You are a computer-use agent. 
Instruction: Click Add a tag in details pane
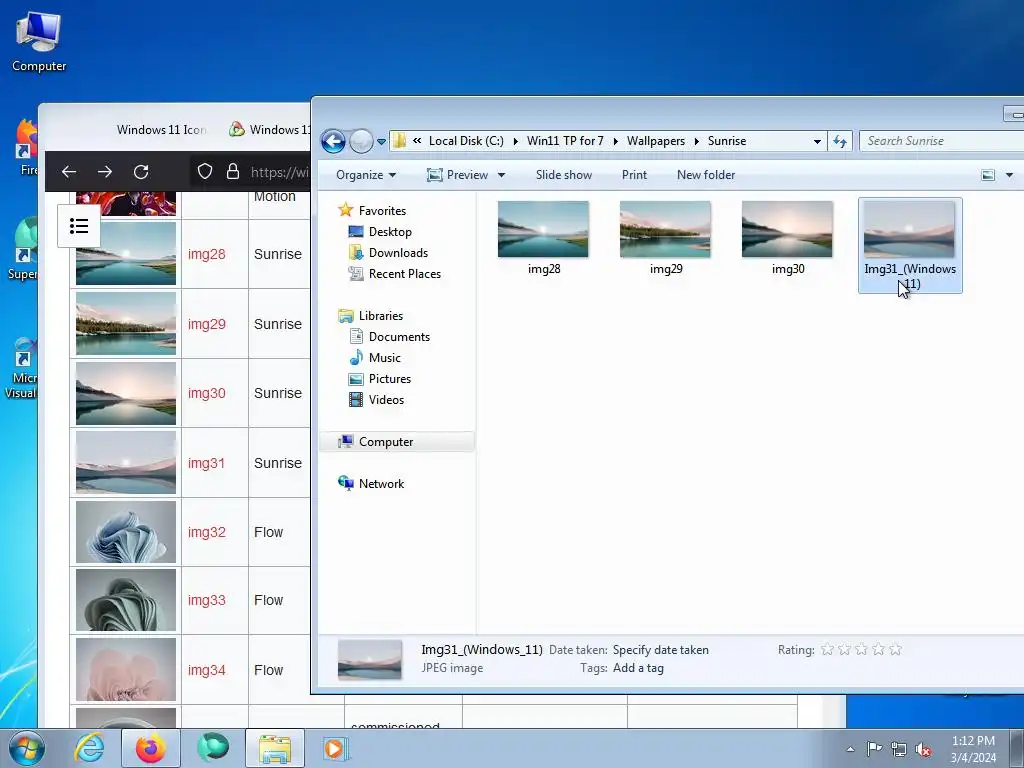coord(638,668)
